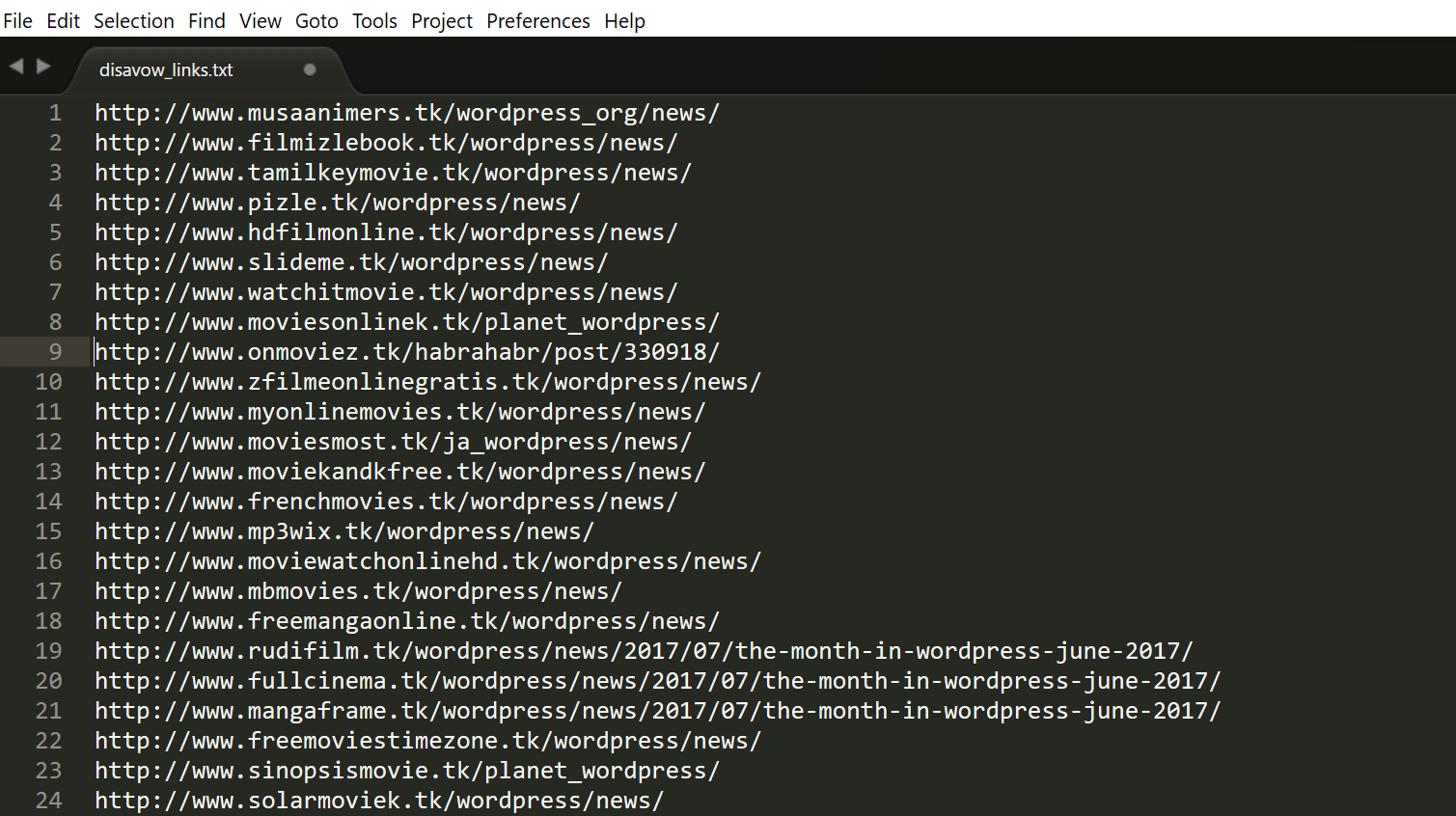Open the Preferences menu
Image resolution: width=1456 pixels, height=816 pixels.
pos(537,20)
